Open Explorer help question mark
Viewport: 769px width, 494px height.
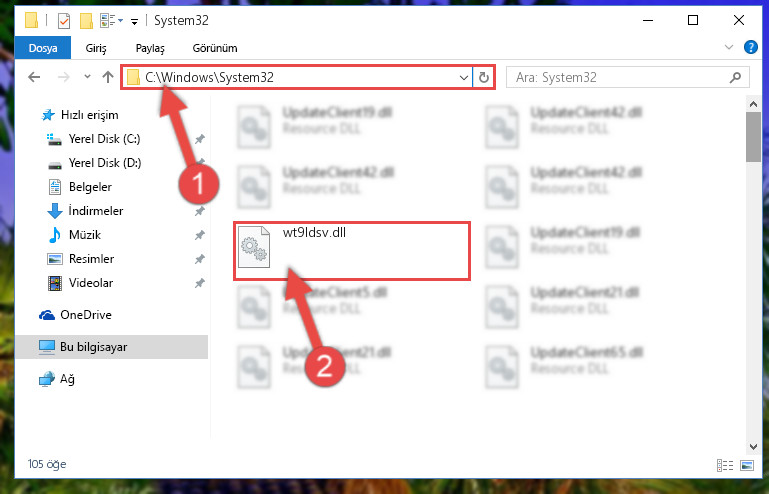(x=750, y=47)
